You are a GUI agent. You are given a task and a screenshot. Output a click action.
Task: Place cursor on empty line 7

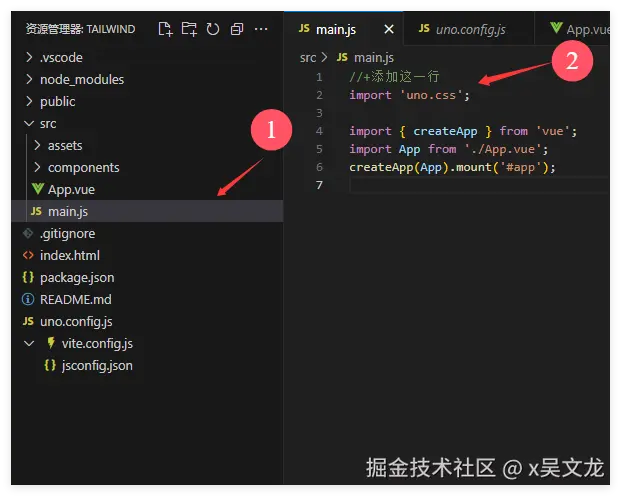tap(479, 185)
